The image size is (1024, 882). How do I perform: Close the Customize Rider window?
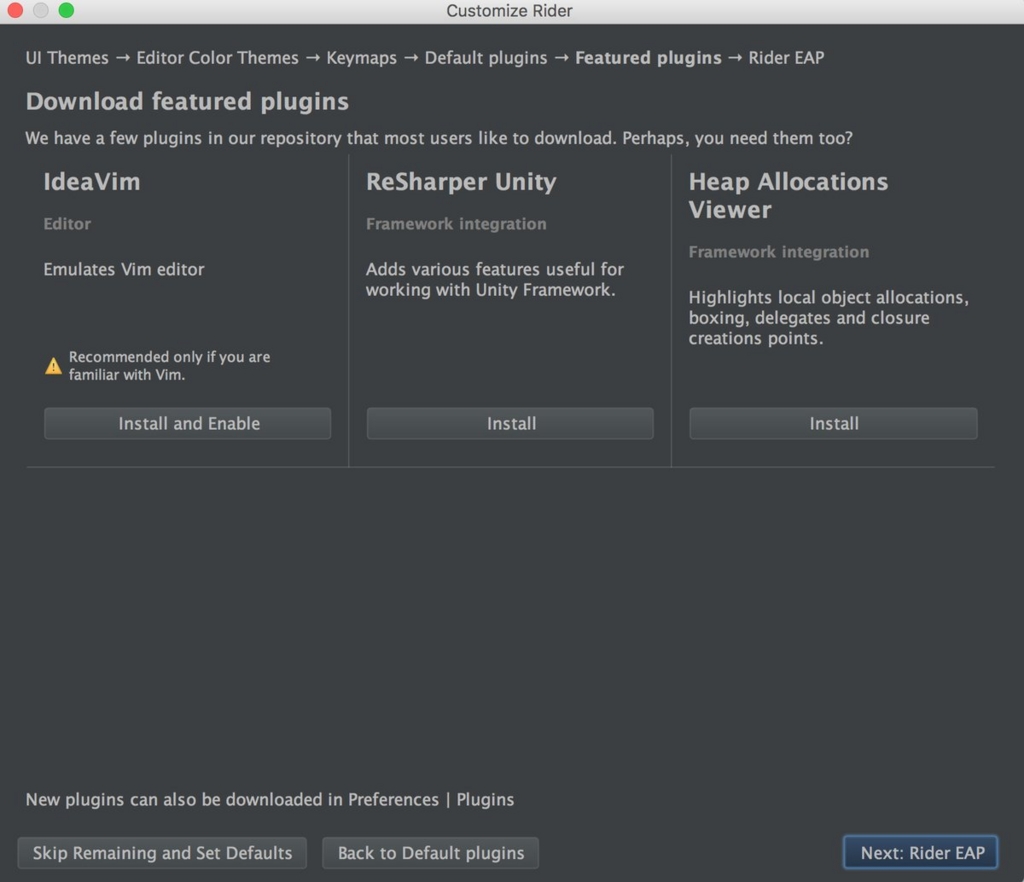15,10
